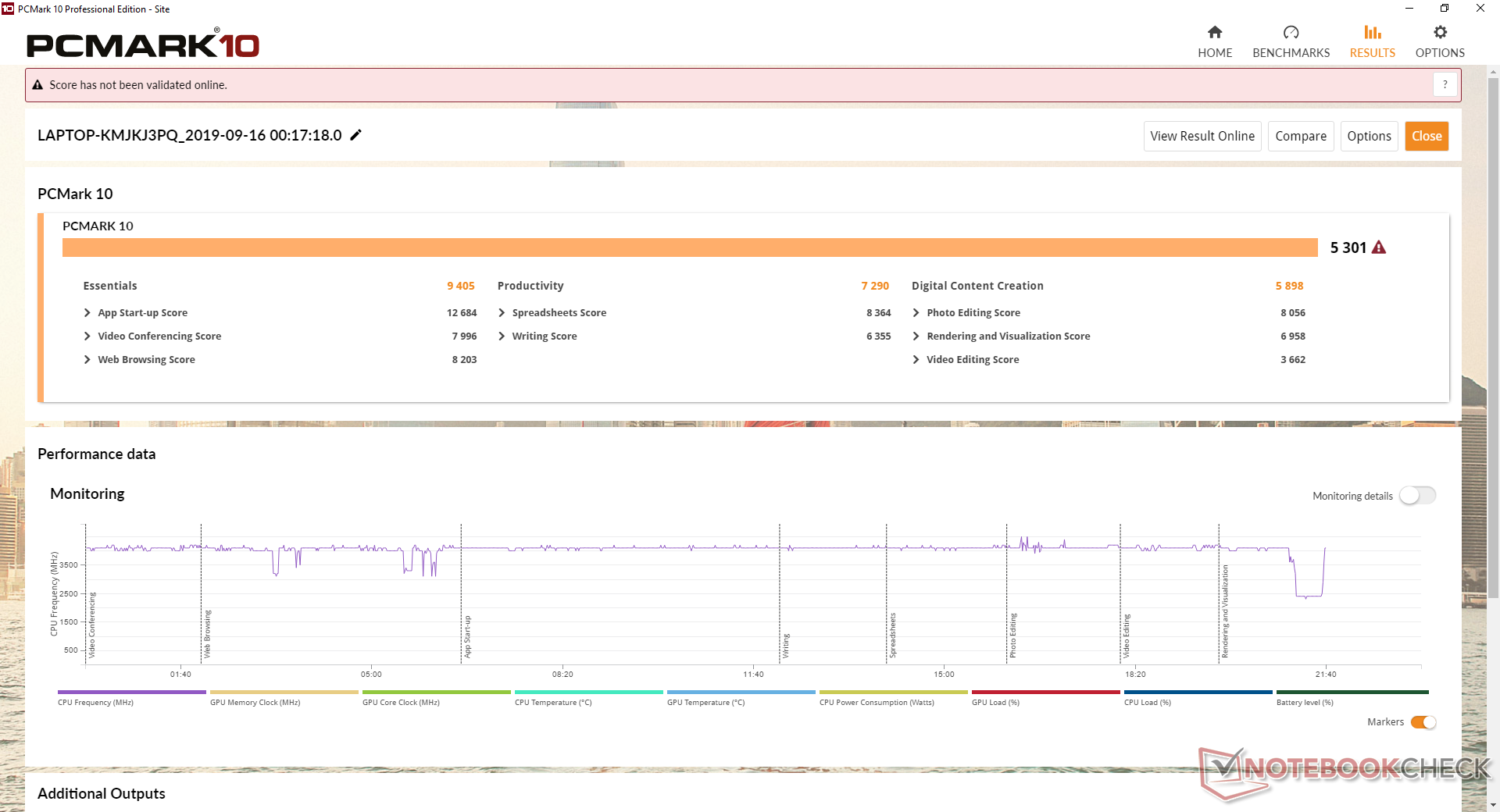Switch to the Results tab
The image size is (1500, 812).
(1372, 41)
